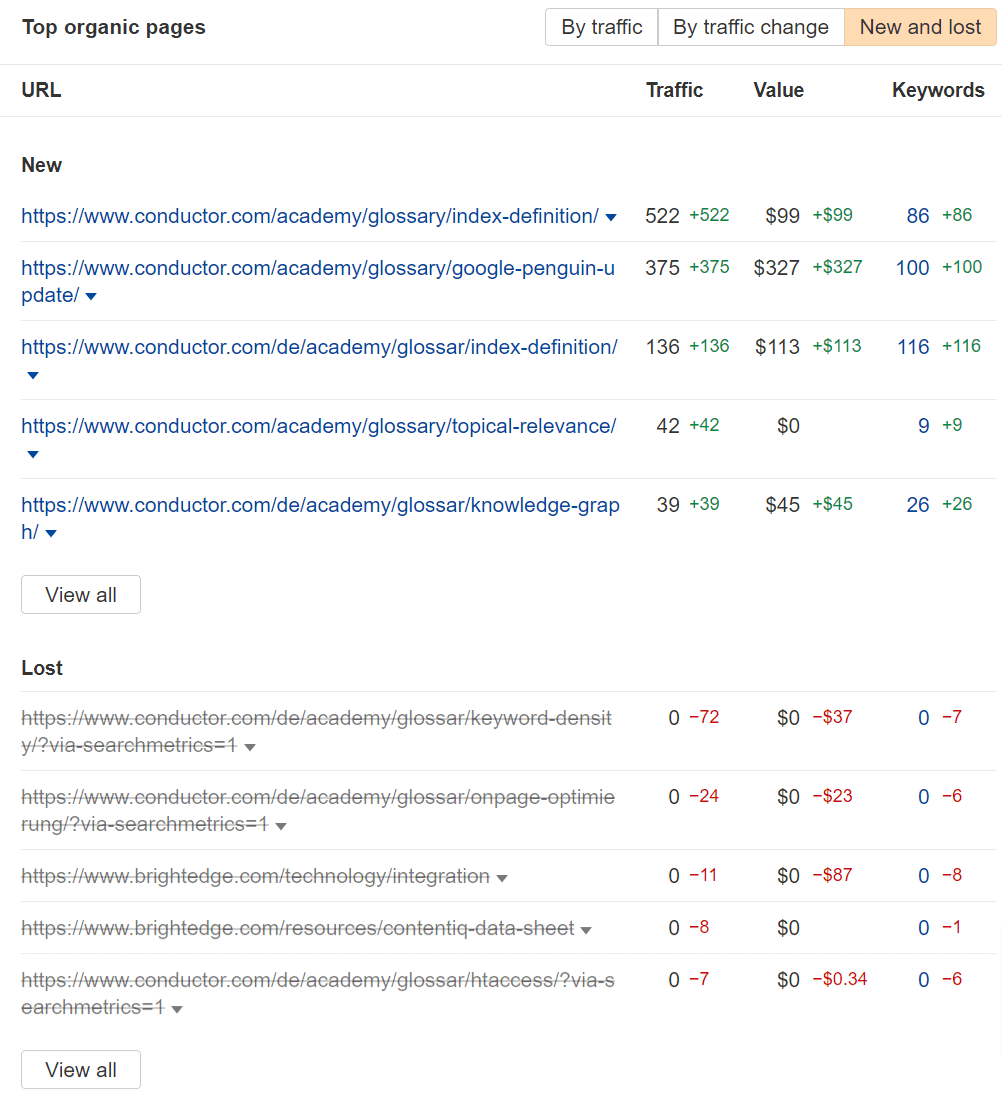Image resolution: width=1002 pixels, height=1097 pixels.
Task: Select the New and lost view
Action: coord(919,27)
